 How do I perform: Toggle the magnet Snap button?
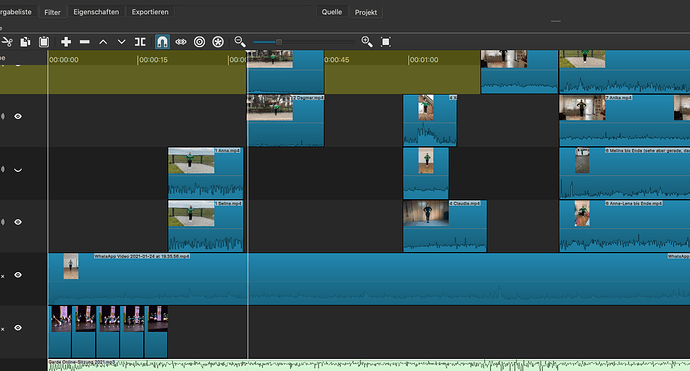pos(162,42)
